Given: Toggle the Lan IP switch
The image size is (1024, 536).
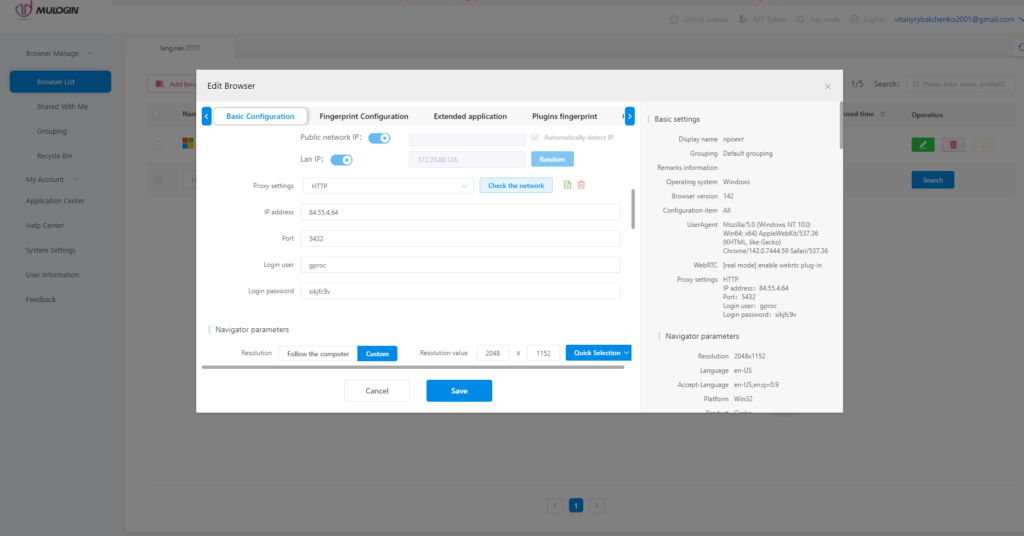Looking at the screenshot, I should click(x=341, y=159).
